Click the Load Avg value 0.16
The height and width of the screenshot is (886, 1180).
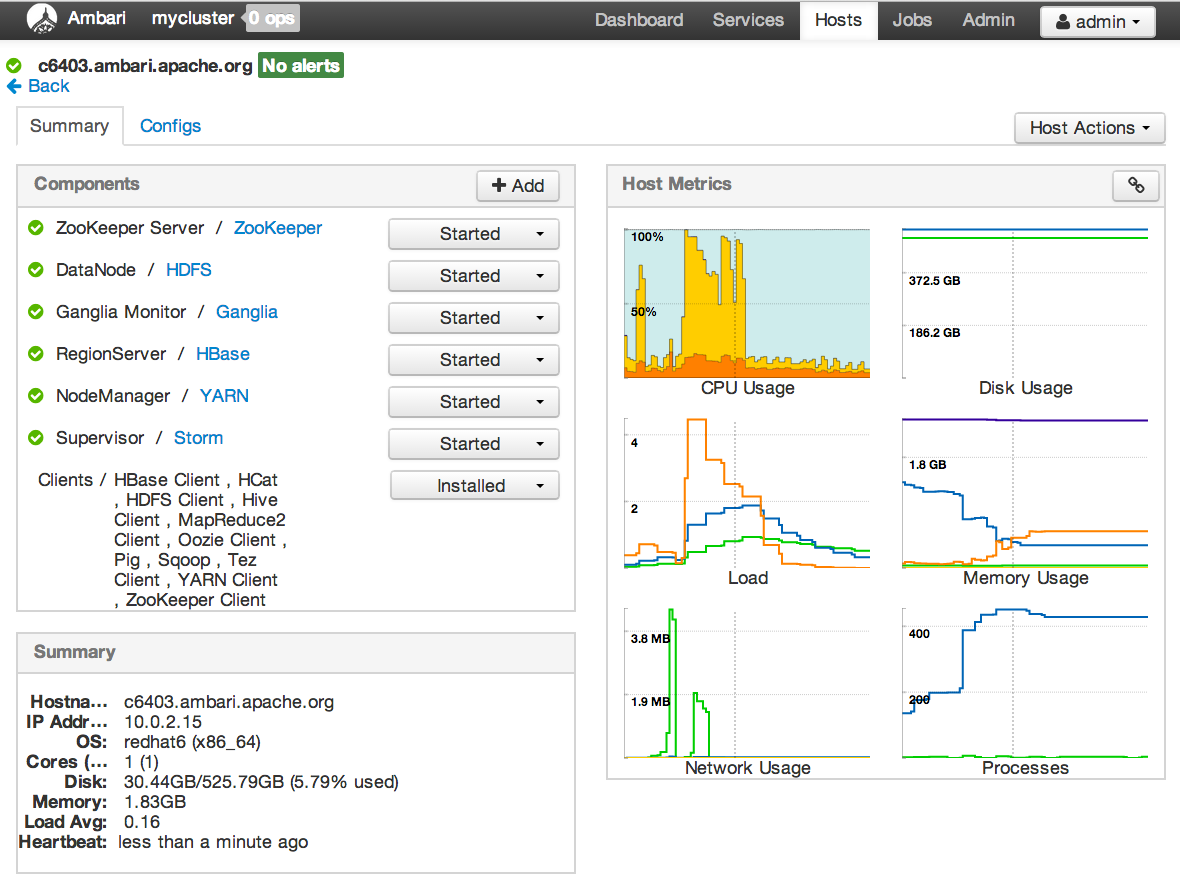[x=142, y=822]
